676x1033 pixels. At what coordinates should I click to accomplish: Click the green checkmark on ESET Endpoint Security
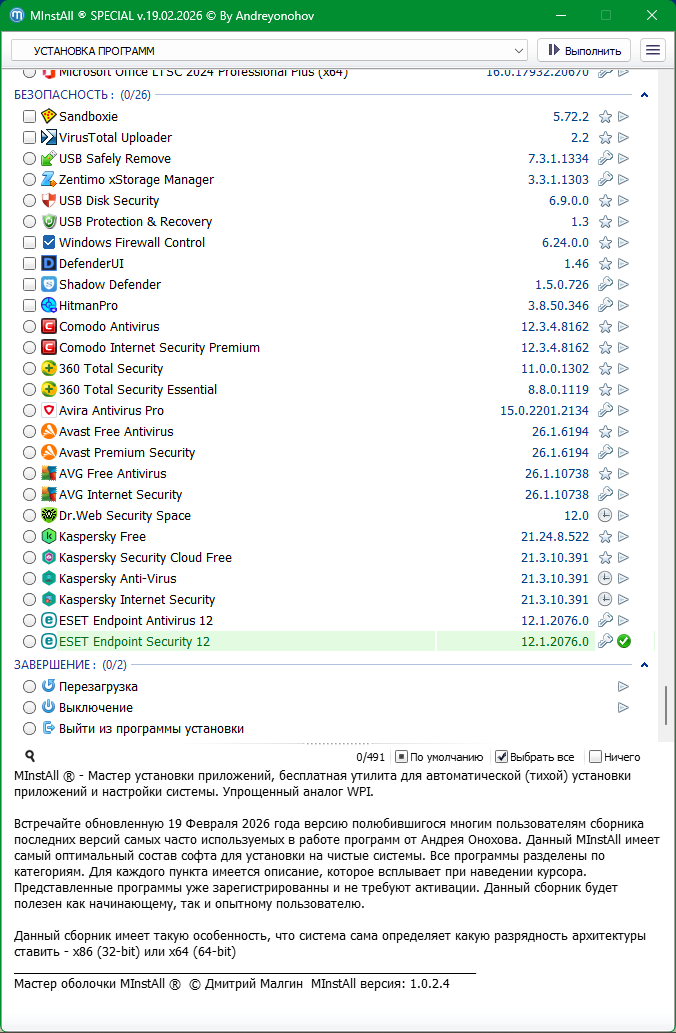(x=624, y=642)
